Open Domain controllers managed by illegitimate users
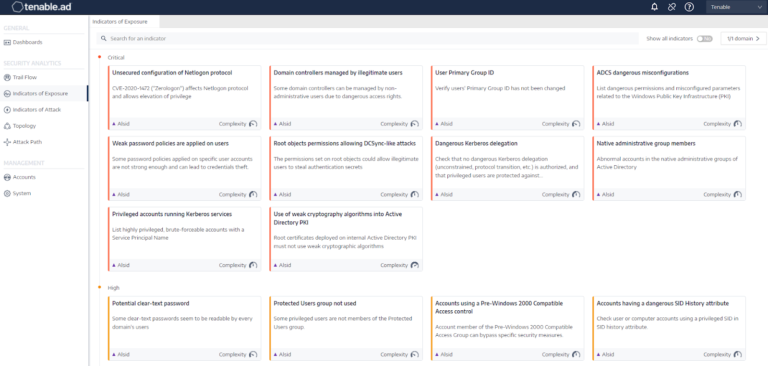Screen dimensions: 768x366 [x=346, y=98]
